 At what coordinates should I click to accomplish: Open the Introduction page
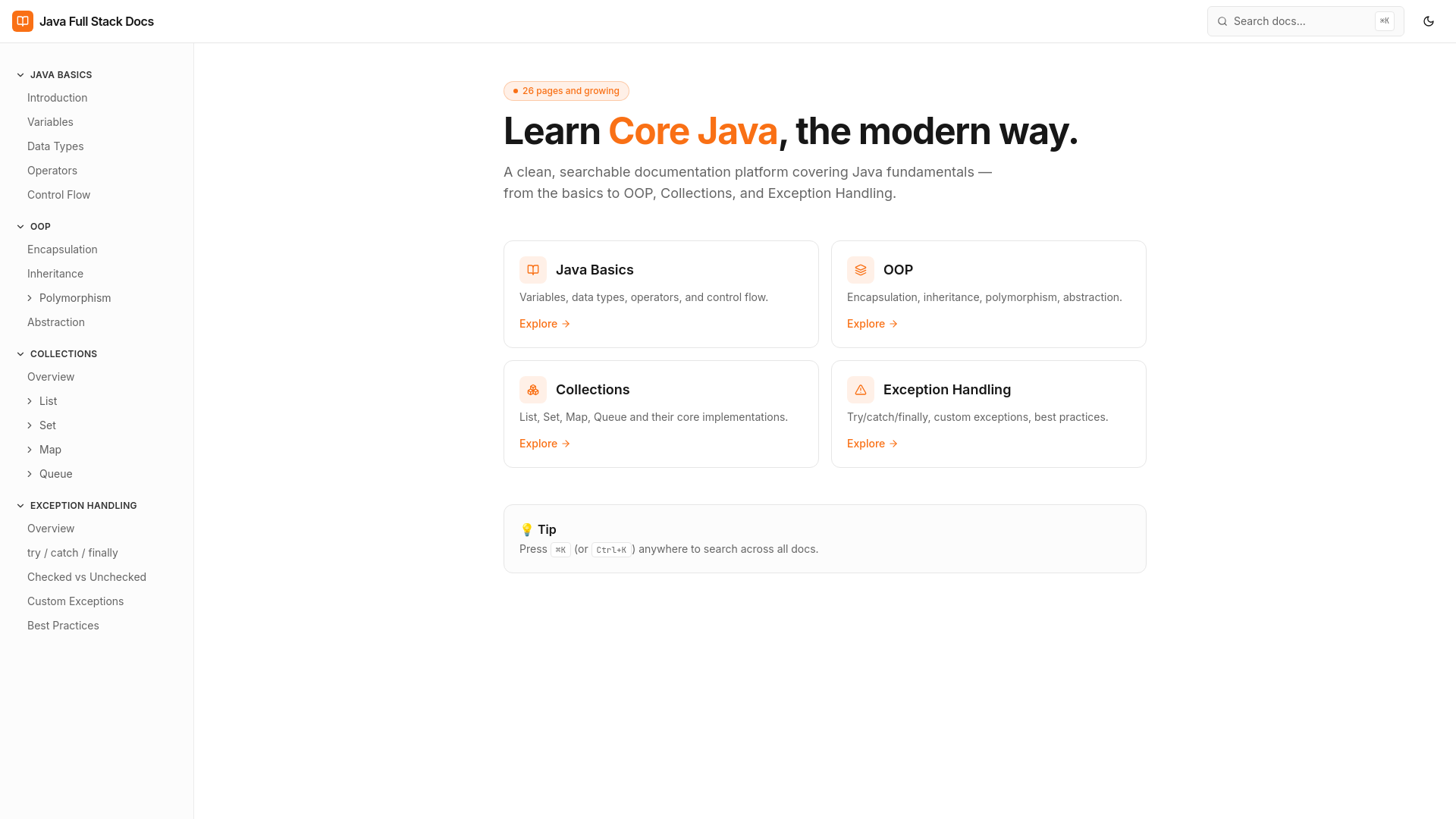coord(57,98)
